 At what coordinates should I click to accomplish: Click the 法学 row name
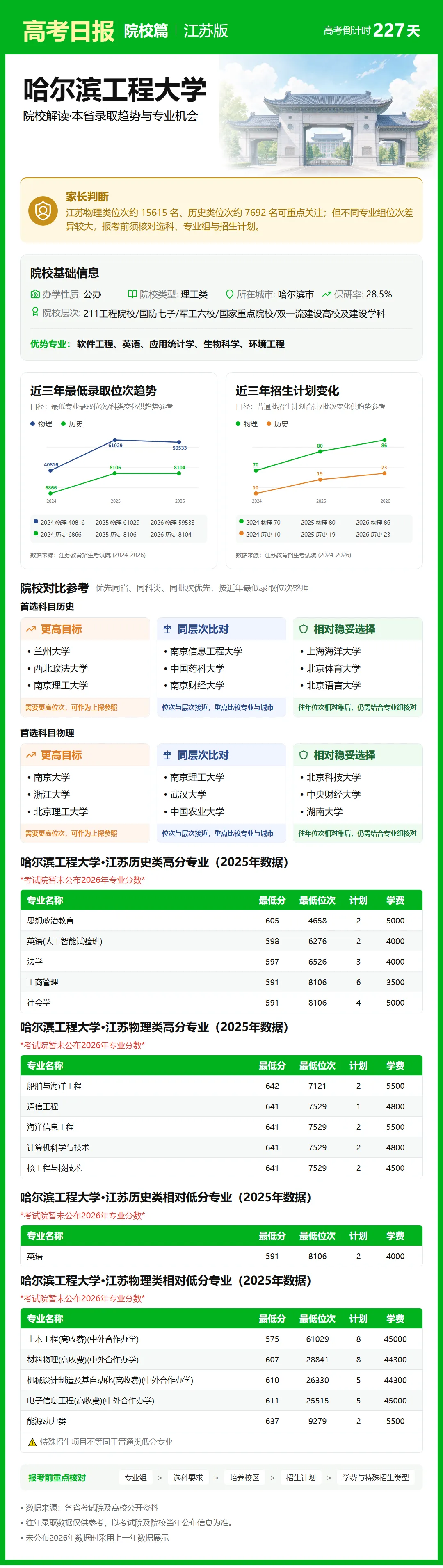pos(35,962)
